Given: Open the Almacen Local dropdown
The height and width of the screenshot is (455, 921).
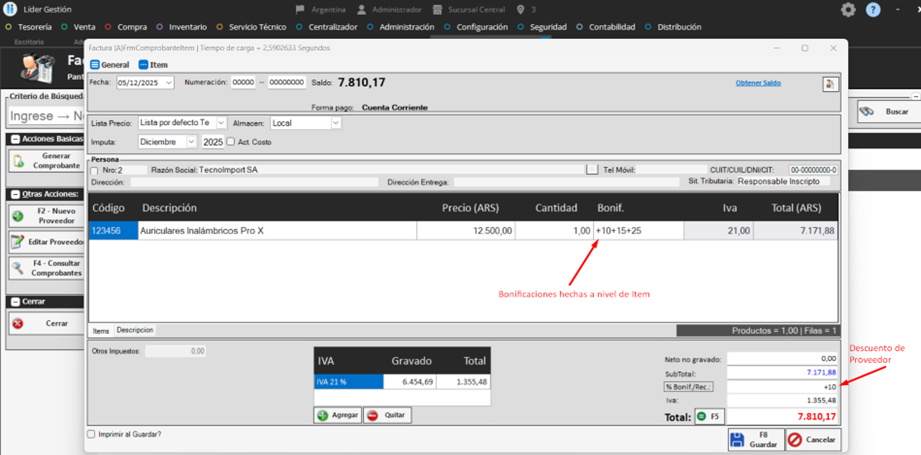Looking at the screenshot, I should point(335,123).
